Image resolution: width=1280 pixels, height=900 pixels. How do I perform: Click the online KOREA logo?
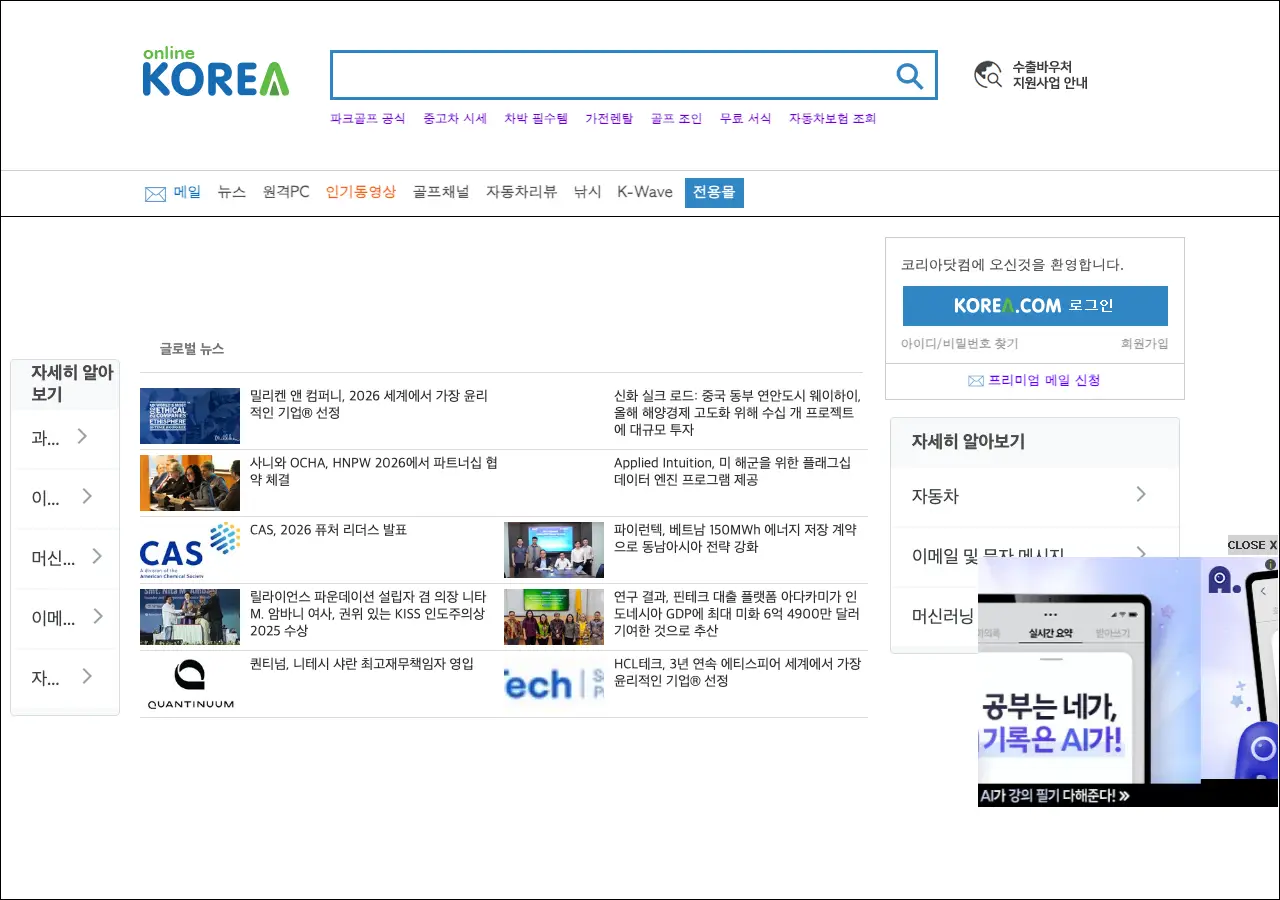[x=215, y=72]
